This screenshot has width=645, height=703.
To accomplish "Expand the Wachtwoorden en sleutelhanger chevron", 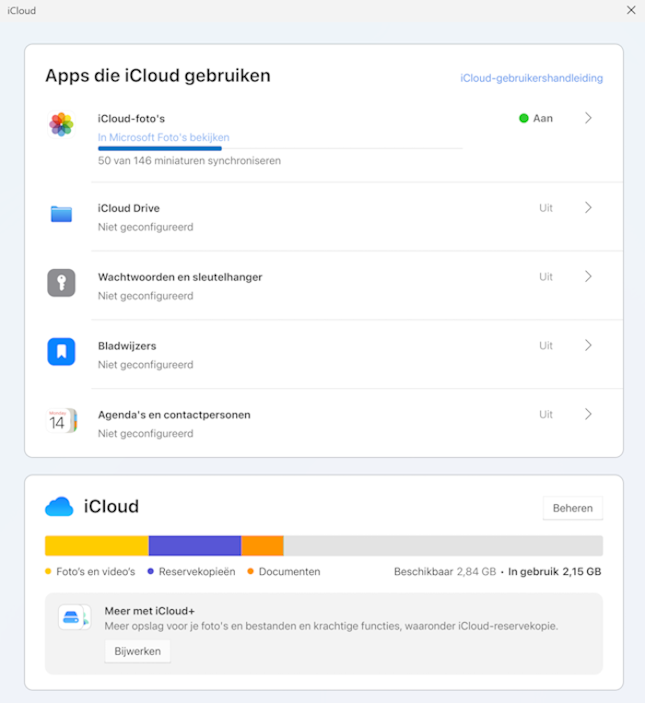I will tap(589, 277).
